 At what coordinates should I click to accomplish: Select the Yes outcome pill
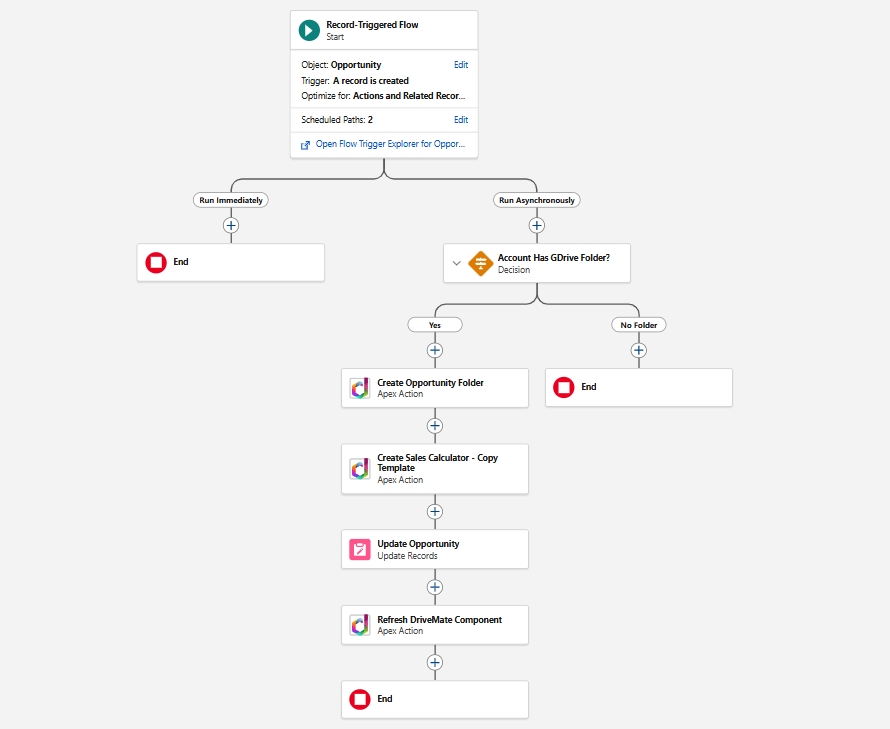point(435,324)
